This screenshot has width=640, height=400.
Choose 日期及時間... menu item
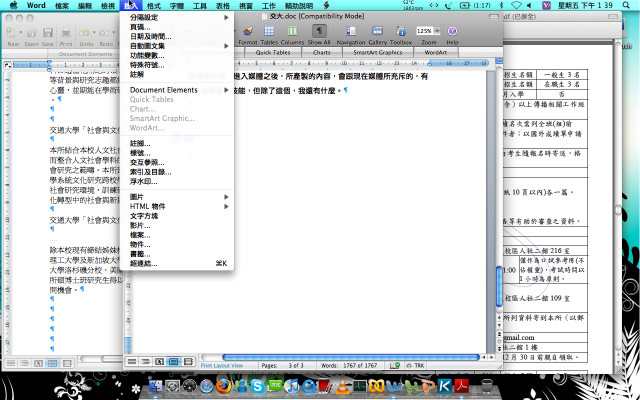[178, 36]
